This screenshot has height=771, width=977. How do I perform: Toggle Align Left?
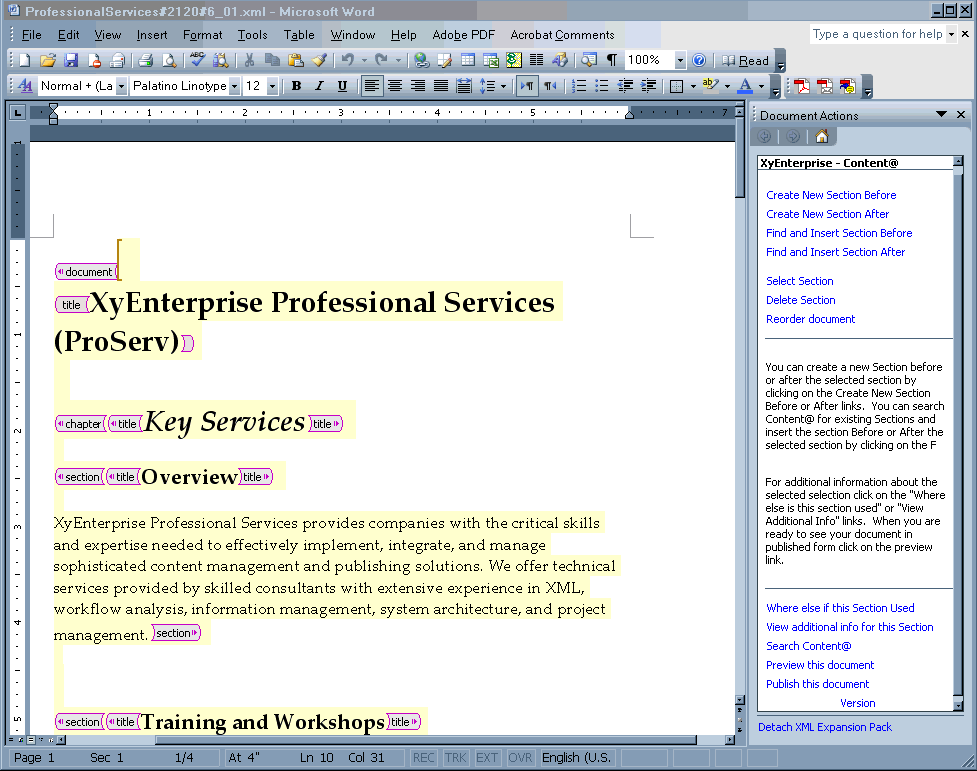(371, 86)
